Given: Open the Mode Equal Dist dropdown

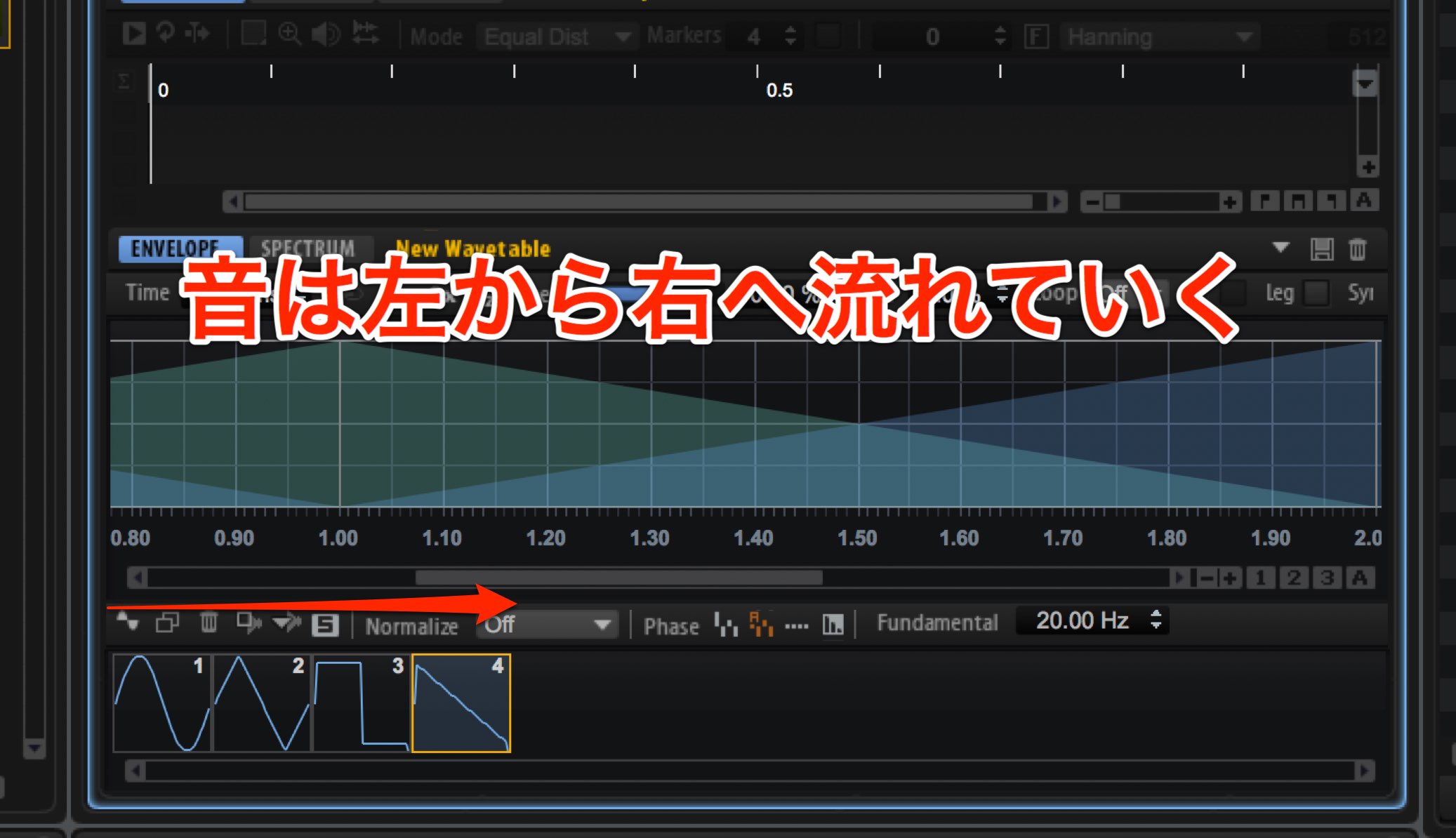Looking at the screenshot, I should tap(557, 36).
